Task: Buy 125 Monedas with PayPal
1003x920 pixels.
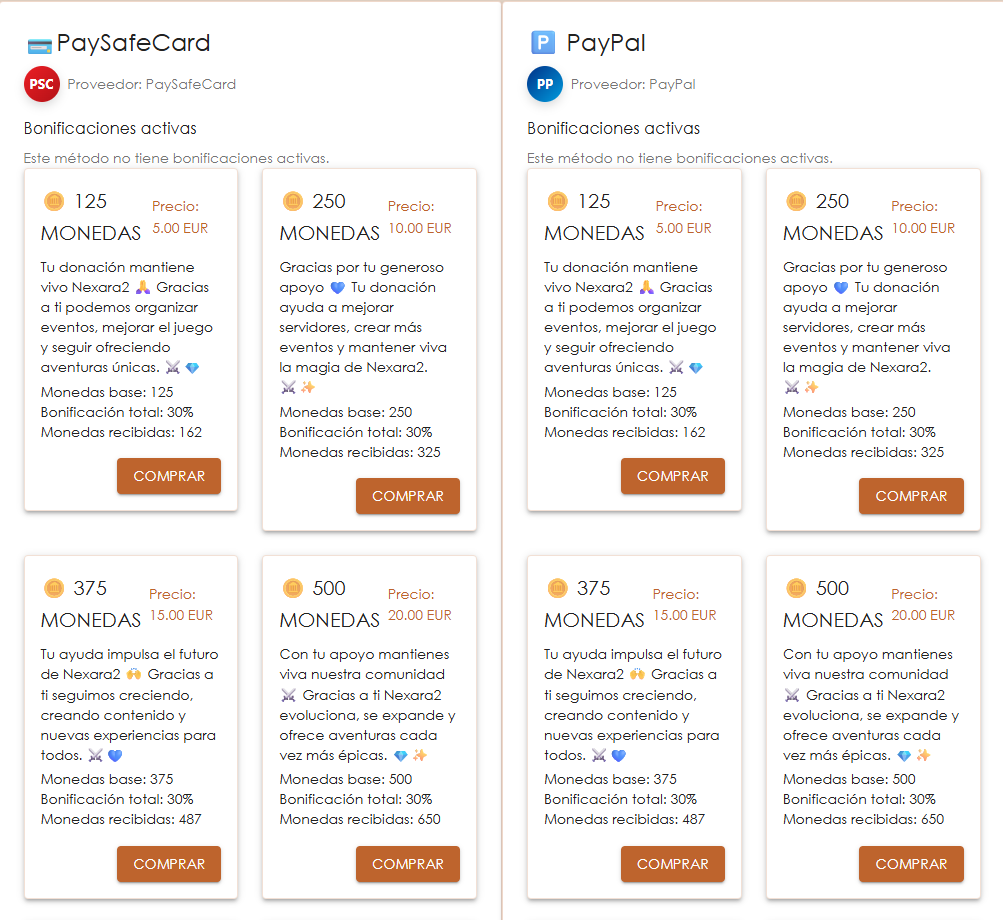Action: coord(672,476)
